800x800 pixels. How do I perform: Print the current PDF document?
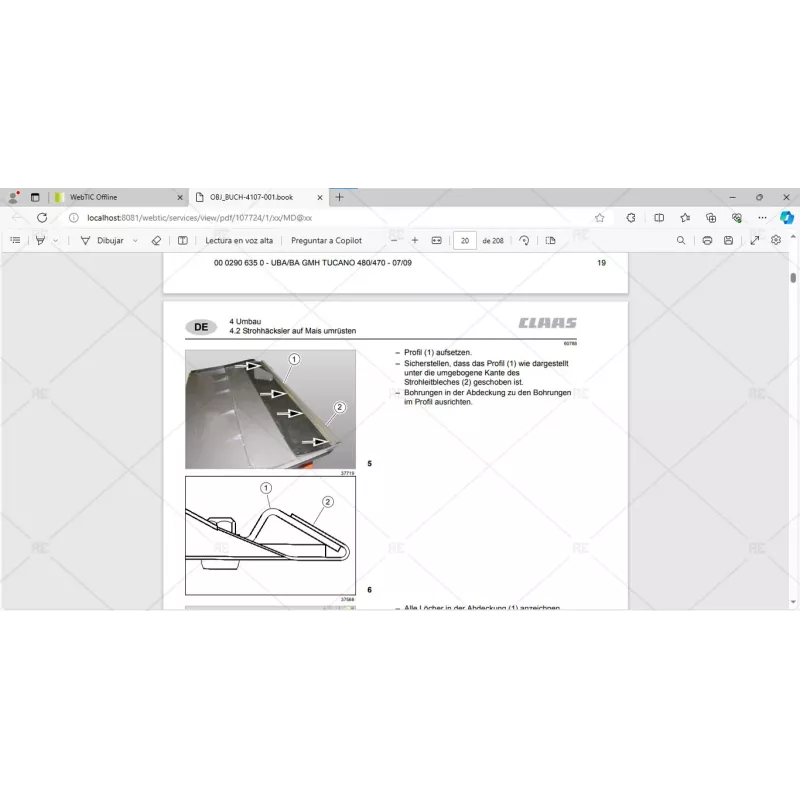tap(707, 240)
